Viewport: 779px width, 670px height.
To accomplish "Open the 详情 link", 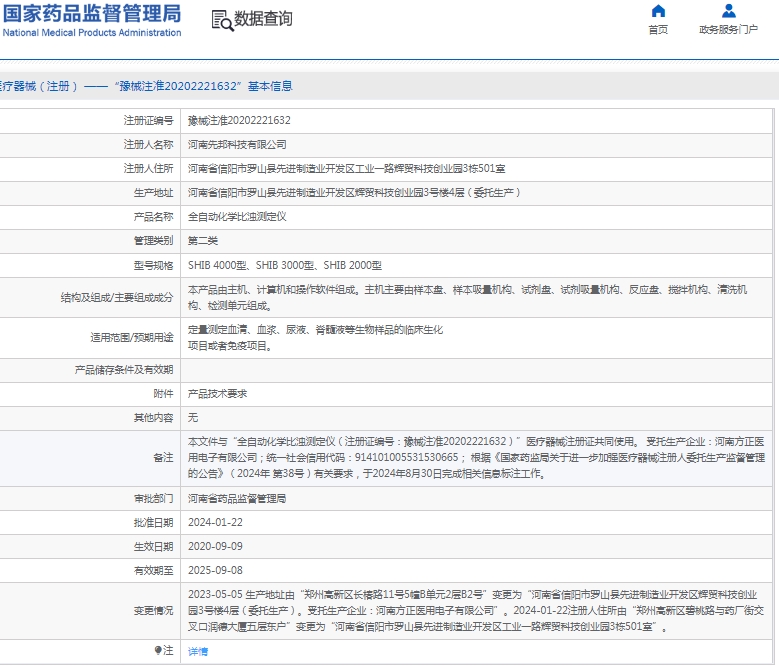I will [x=198, y=651].
